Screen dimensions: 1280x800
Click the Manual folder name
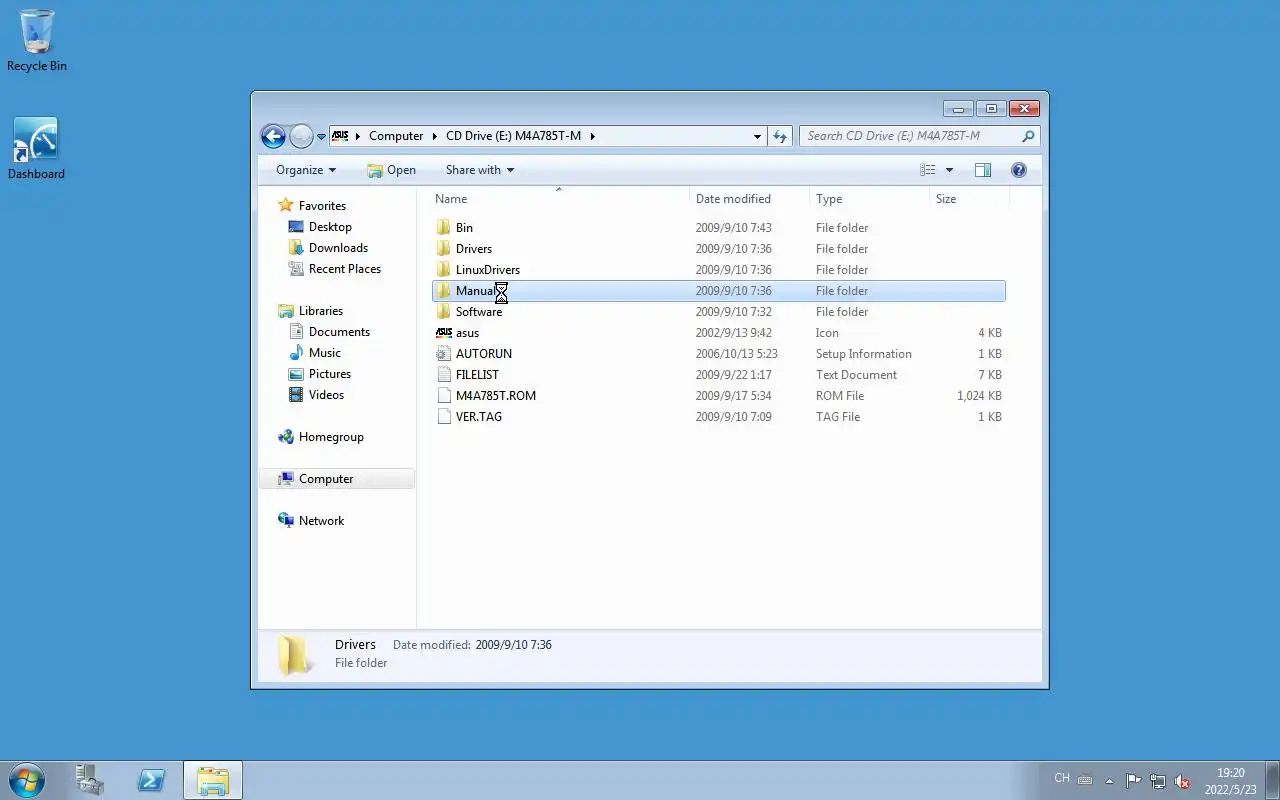475,291
